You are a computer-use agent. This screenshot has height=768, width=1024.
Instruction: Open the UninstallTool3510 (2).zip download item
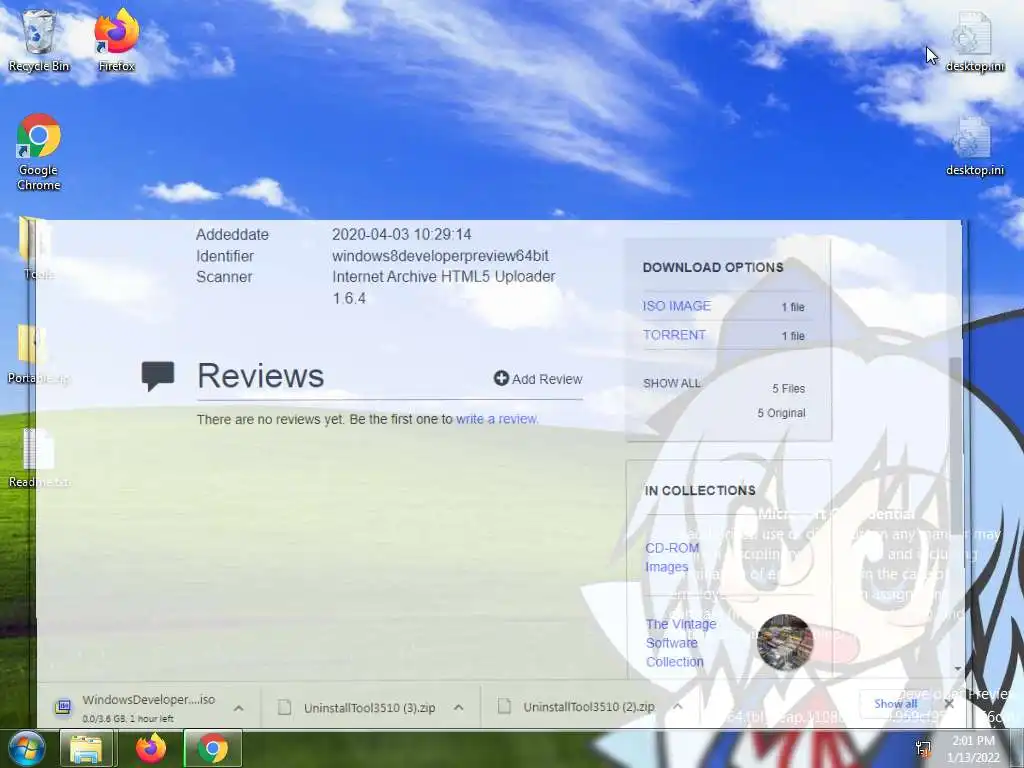point(590,708)
